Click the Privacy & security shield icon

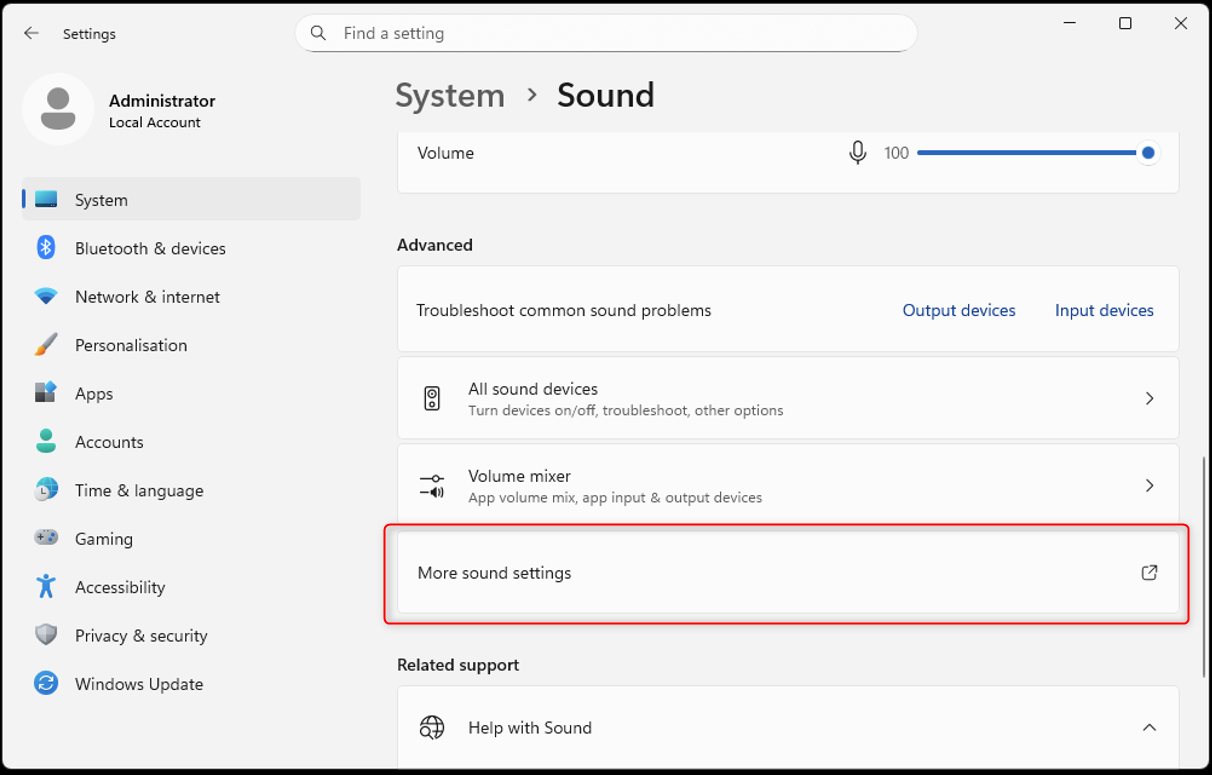[46, 635]
